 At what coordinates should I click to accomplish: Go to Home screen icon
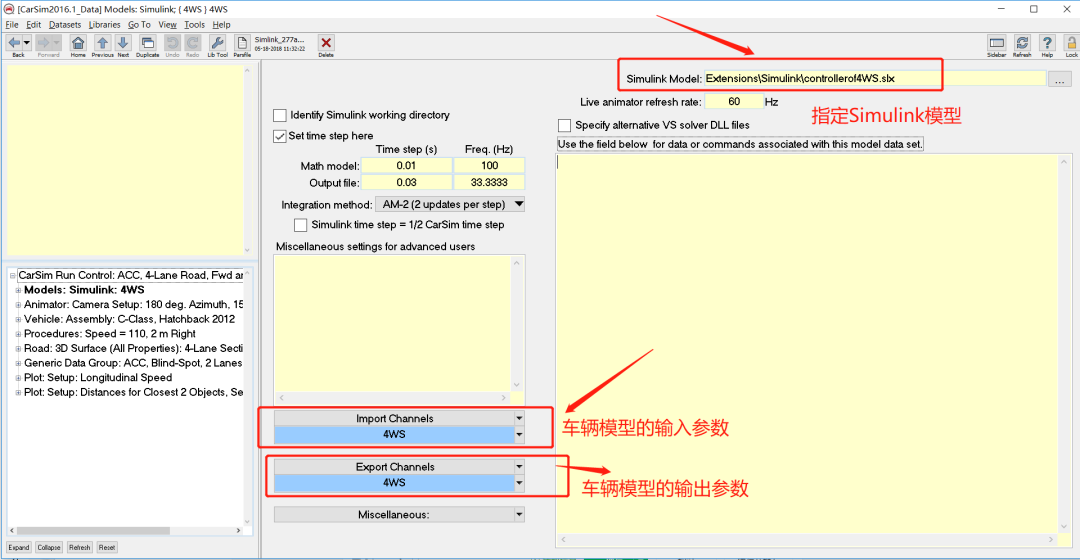click(78, 43)
